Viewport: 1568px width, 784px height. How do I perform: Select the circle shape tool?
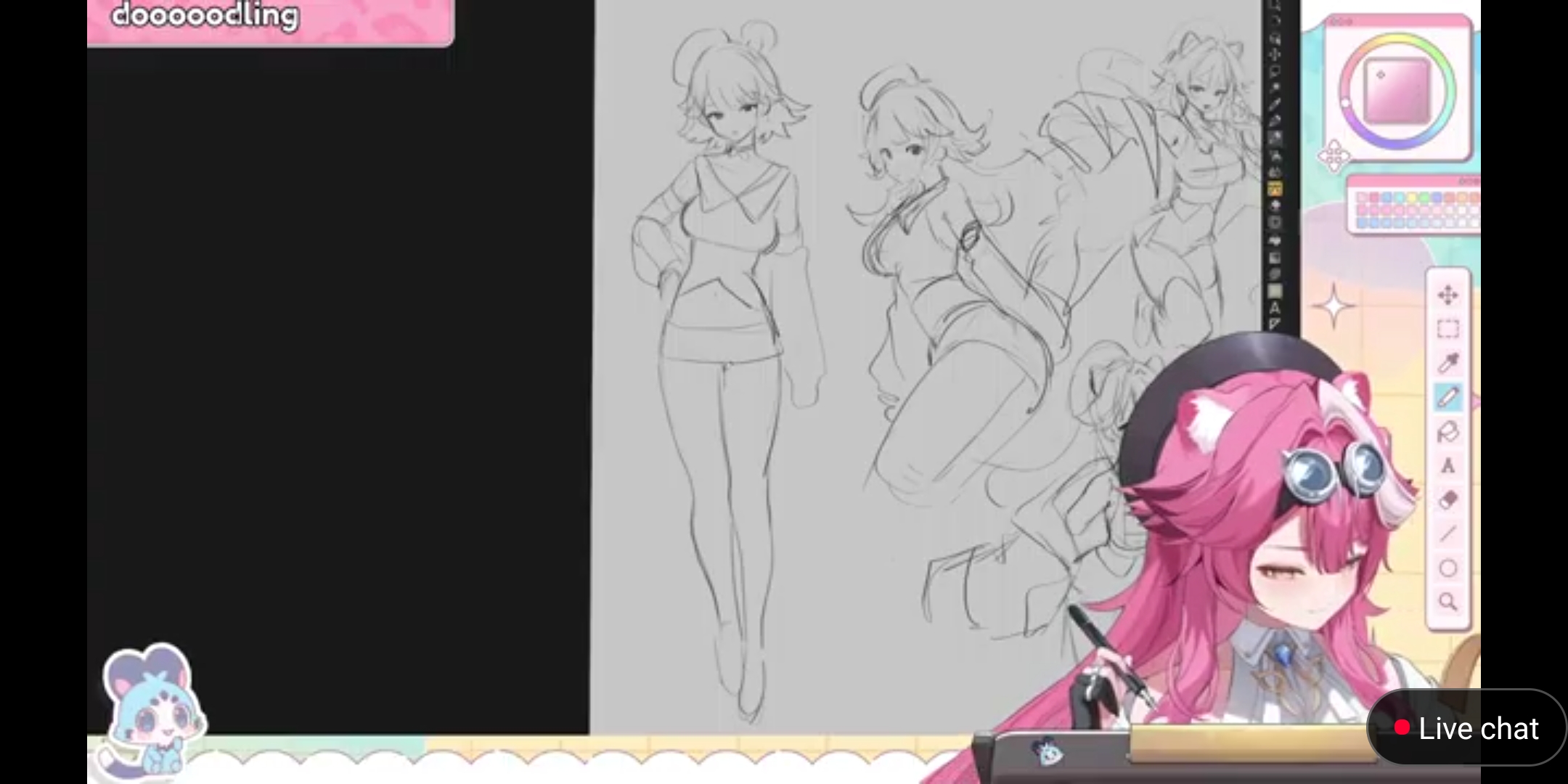click(1447, 568)
